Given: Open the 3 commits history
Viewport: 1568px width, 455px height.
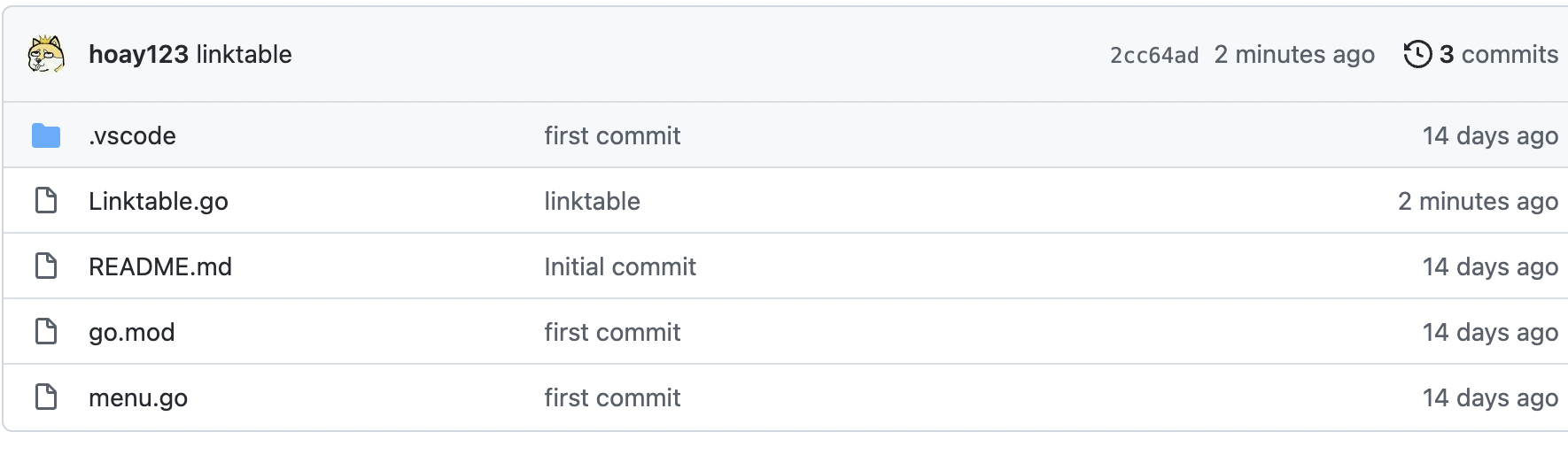Looking at the screenshot, I should click(1498, 55).
